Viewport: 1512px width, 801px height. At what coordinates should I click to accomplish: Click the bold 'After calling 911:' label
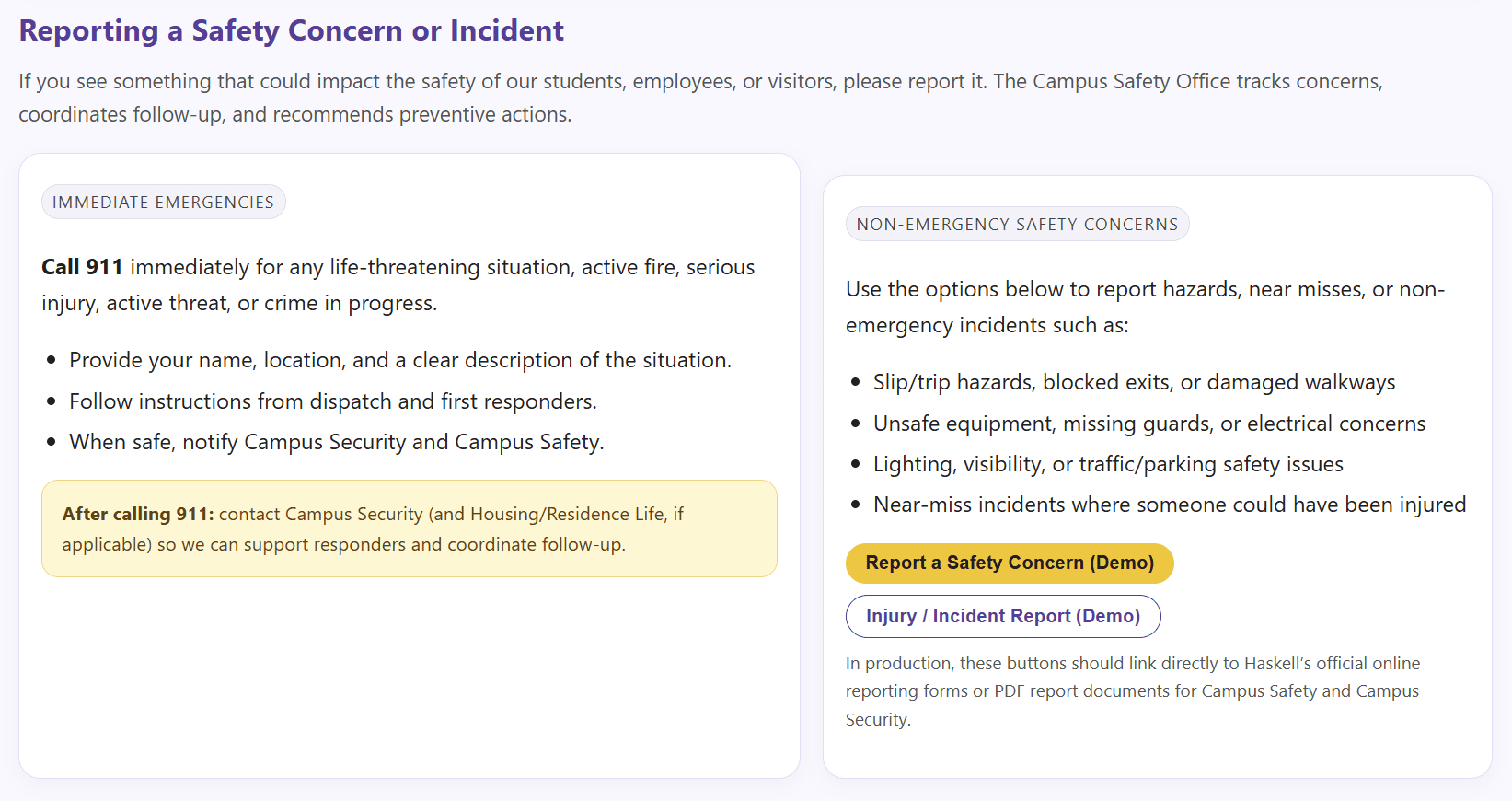[x=138, y=514]
